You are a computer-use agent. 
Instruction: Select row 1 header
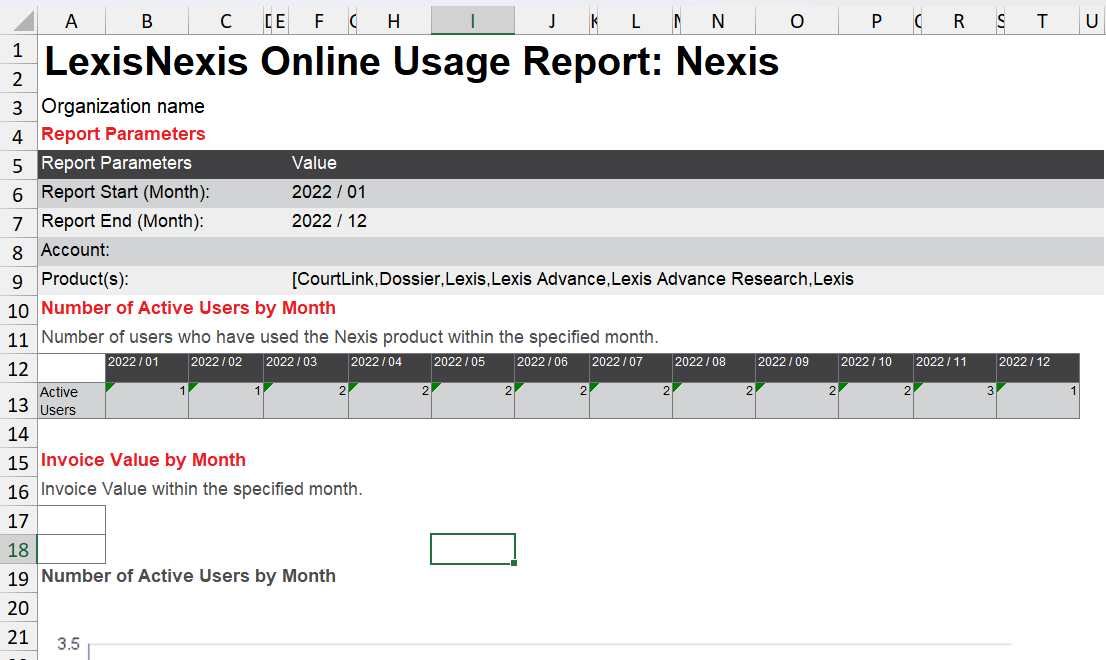tap(18, 50)
